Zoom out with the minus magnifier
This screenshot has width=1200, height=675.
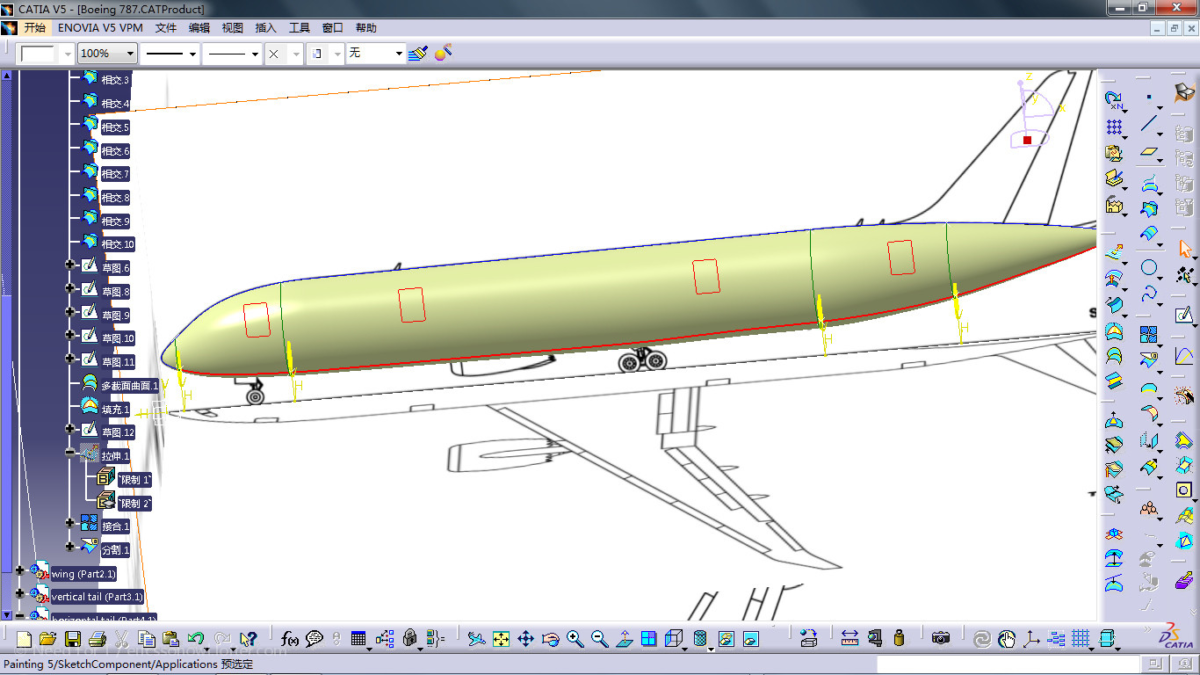[x=599, y=639]
